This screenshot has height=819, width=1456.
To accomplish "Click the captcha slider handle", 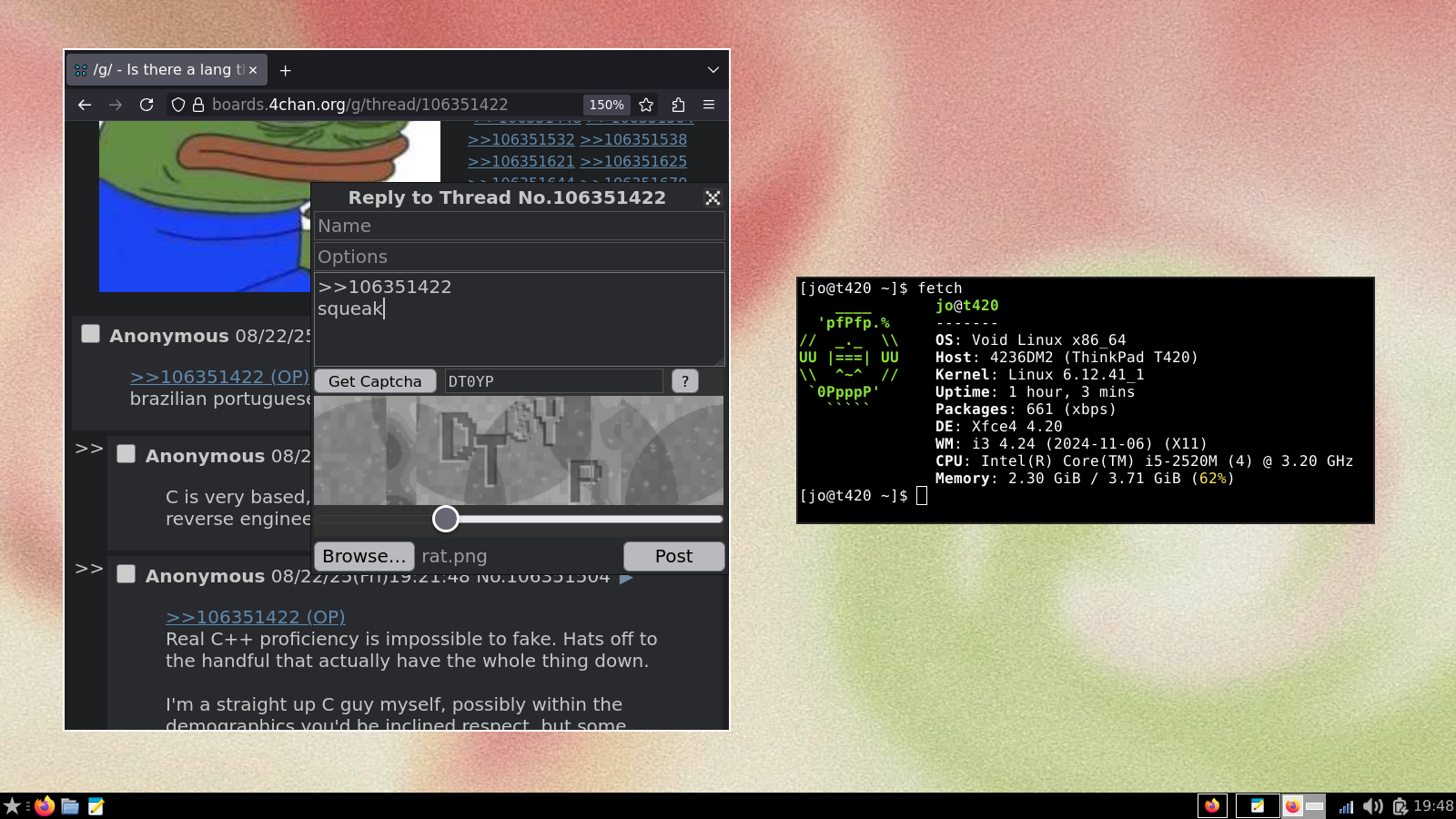I will [x=446, y=519].
